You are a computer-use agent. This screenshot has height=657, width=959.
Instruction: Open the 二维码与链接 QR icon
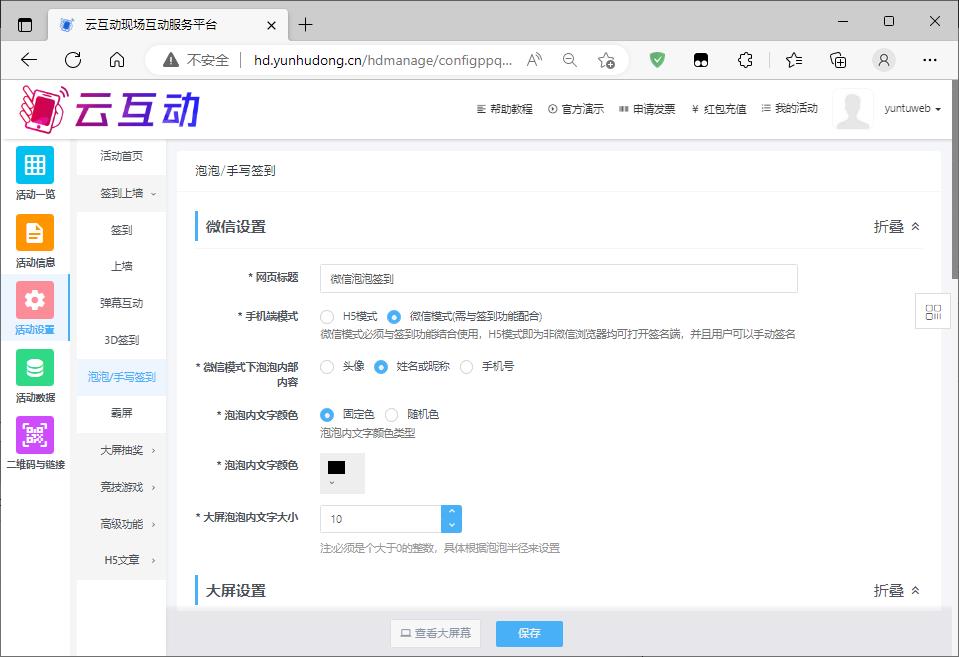[34, 436]
